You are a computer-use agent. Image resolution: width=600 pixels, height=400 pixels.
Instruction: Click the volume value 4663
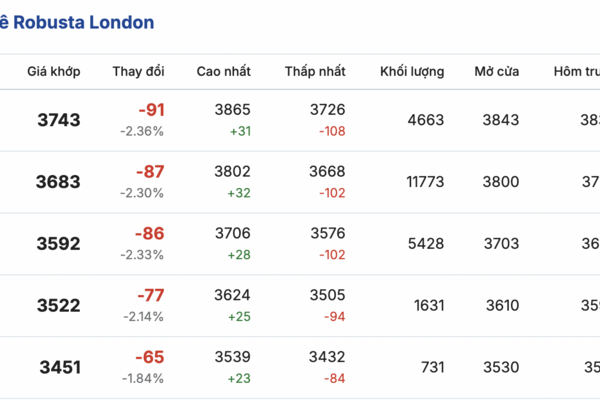point(426,120)
